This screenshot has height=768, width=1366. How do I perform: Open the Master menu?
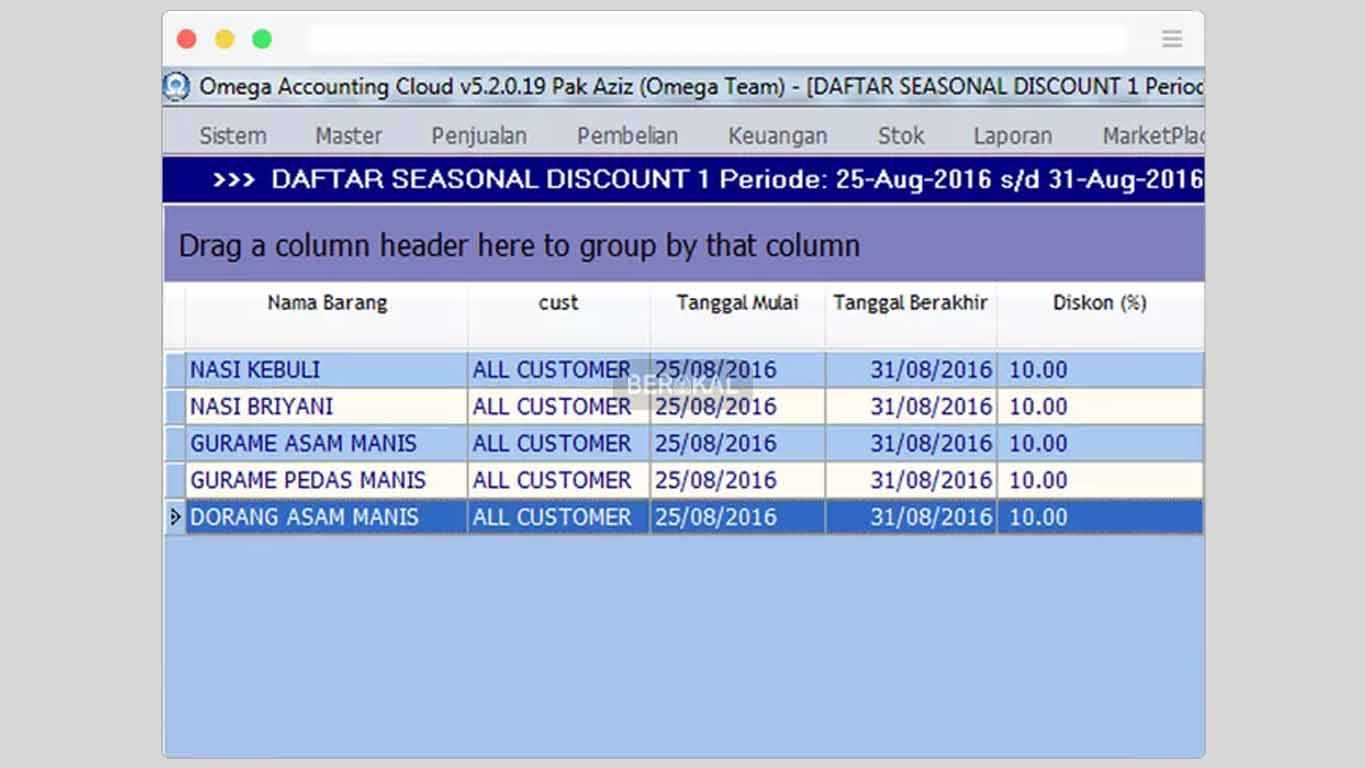coord(347,135)
